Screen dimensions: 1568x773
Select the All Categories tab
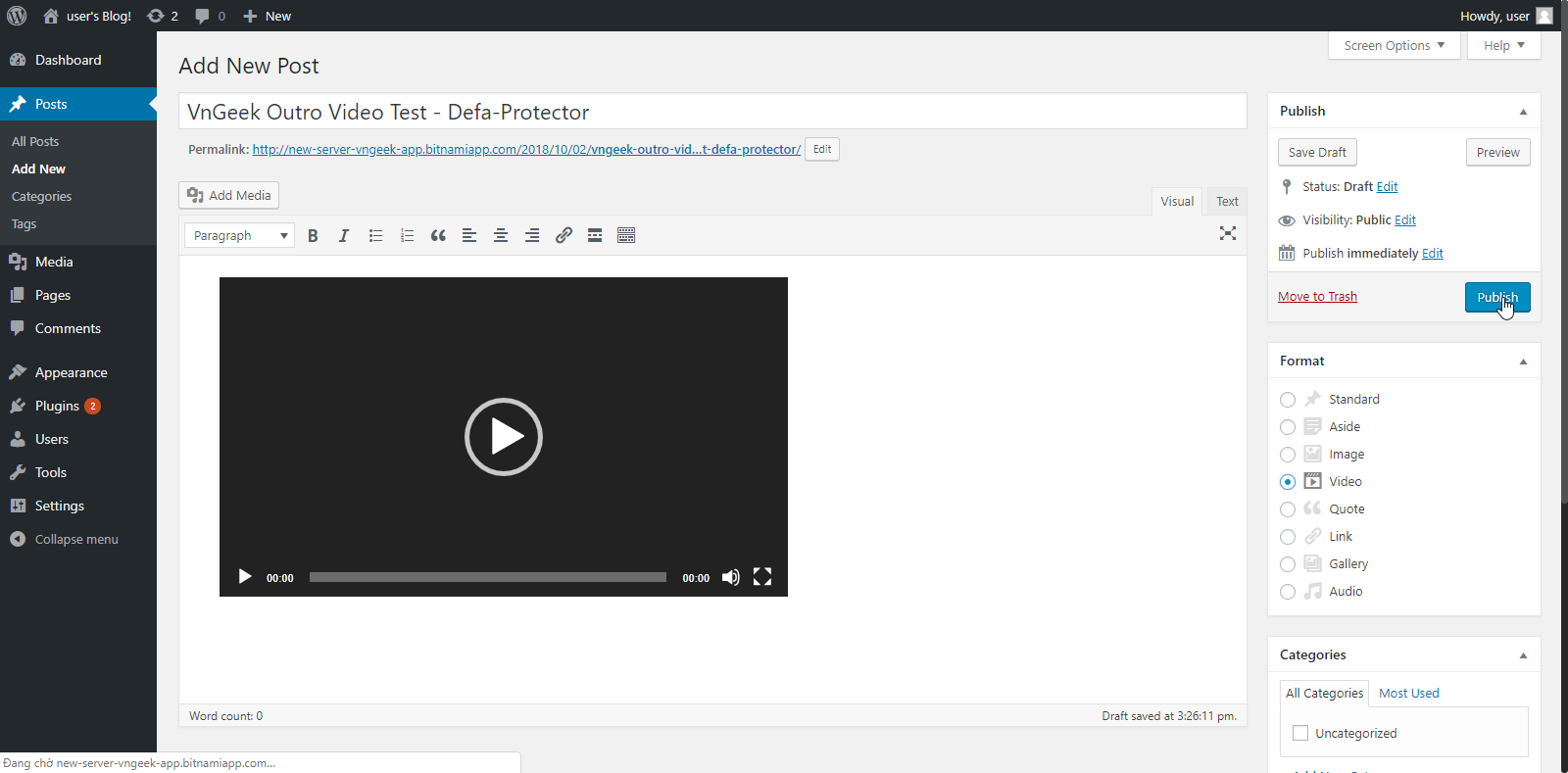click(x=1324, y=693)
